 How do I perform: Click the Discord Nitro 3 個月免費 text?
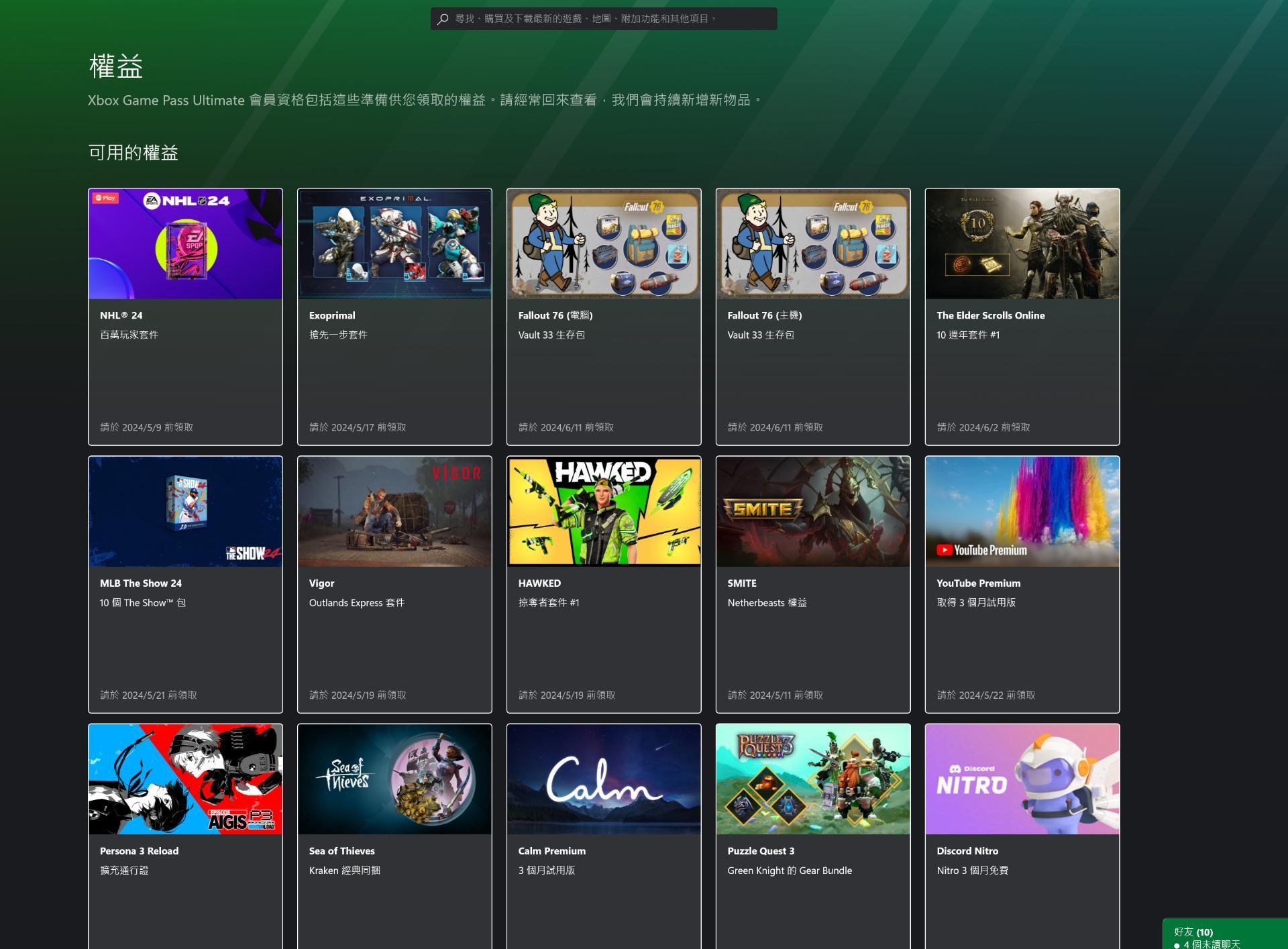pos(972,870)
